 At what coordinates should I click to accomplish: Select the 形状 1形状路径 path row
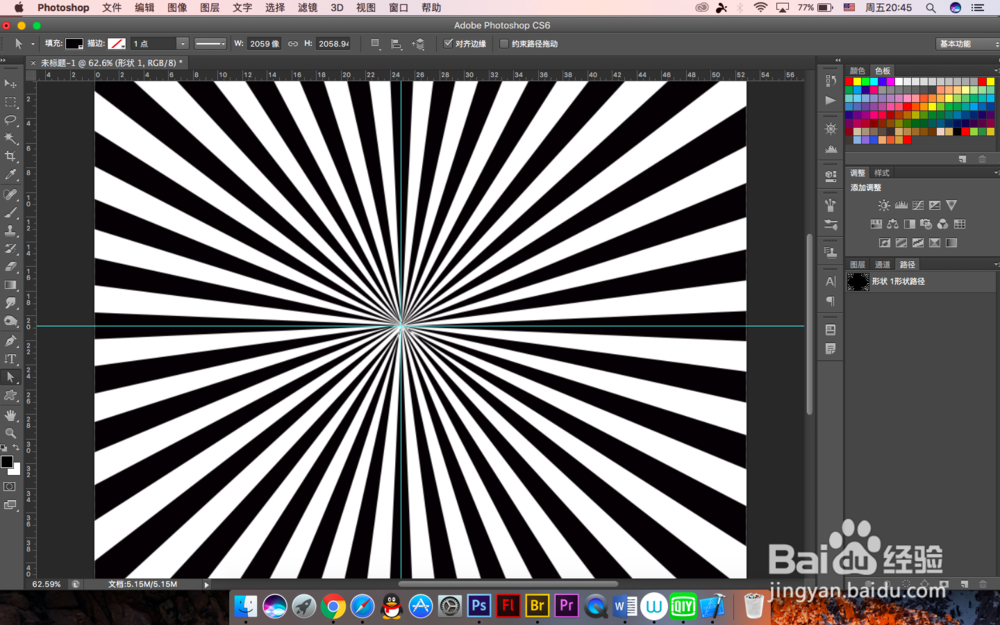coord(921,281)
